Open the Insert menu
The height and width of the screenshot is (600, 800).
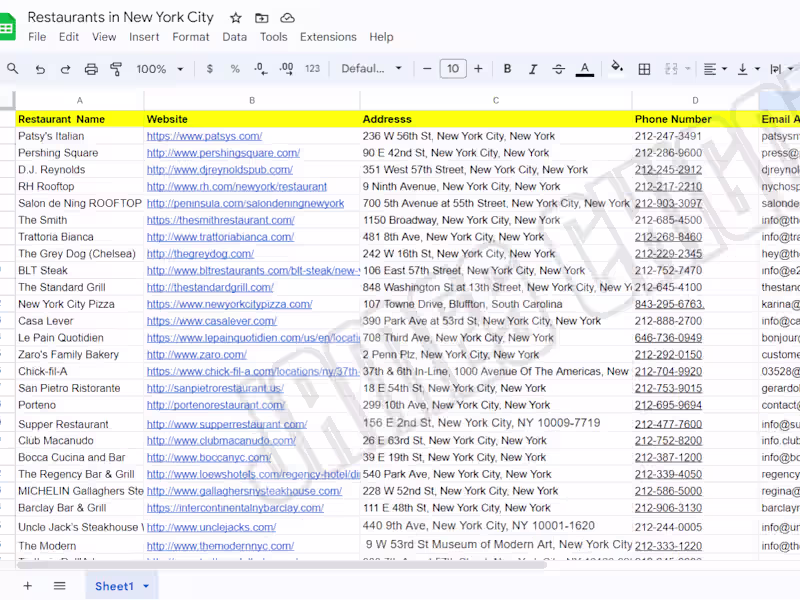tap(144, 37)
